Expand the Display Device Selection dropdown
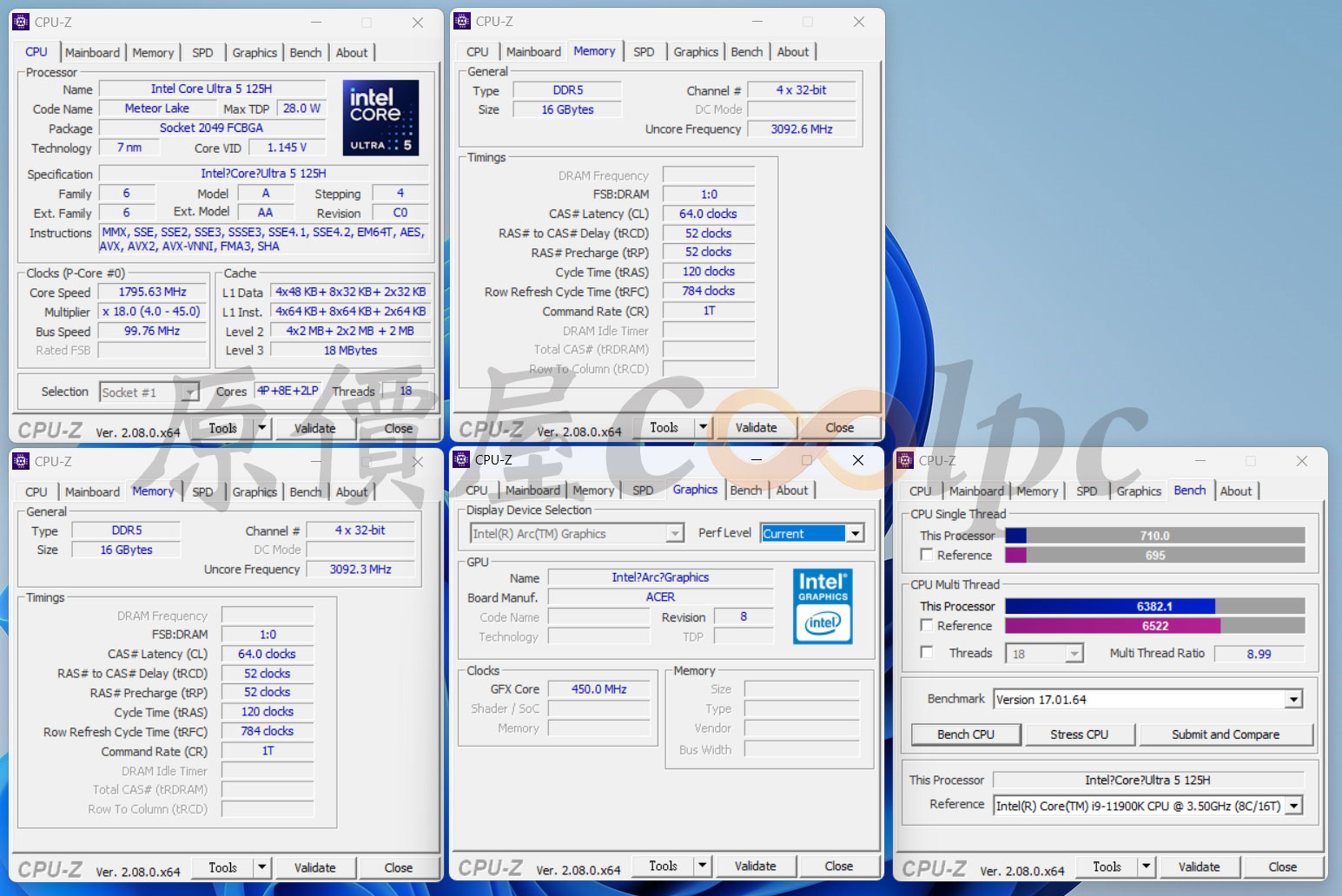The height and width of the screenshot is (896, 1342). click(x=675, y=533)
